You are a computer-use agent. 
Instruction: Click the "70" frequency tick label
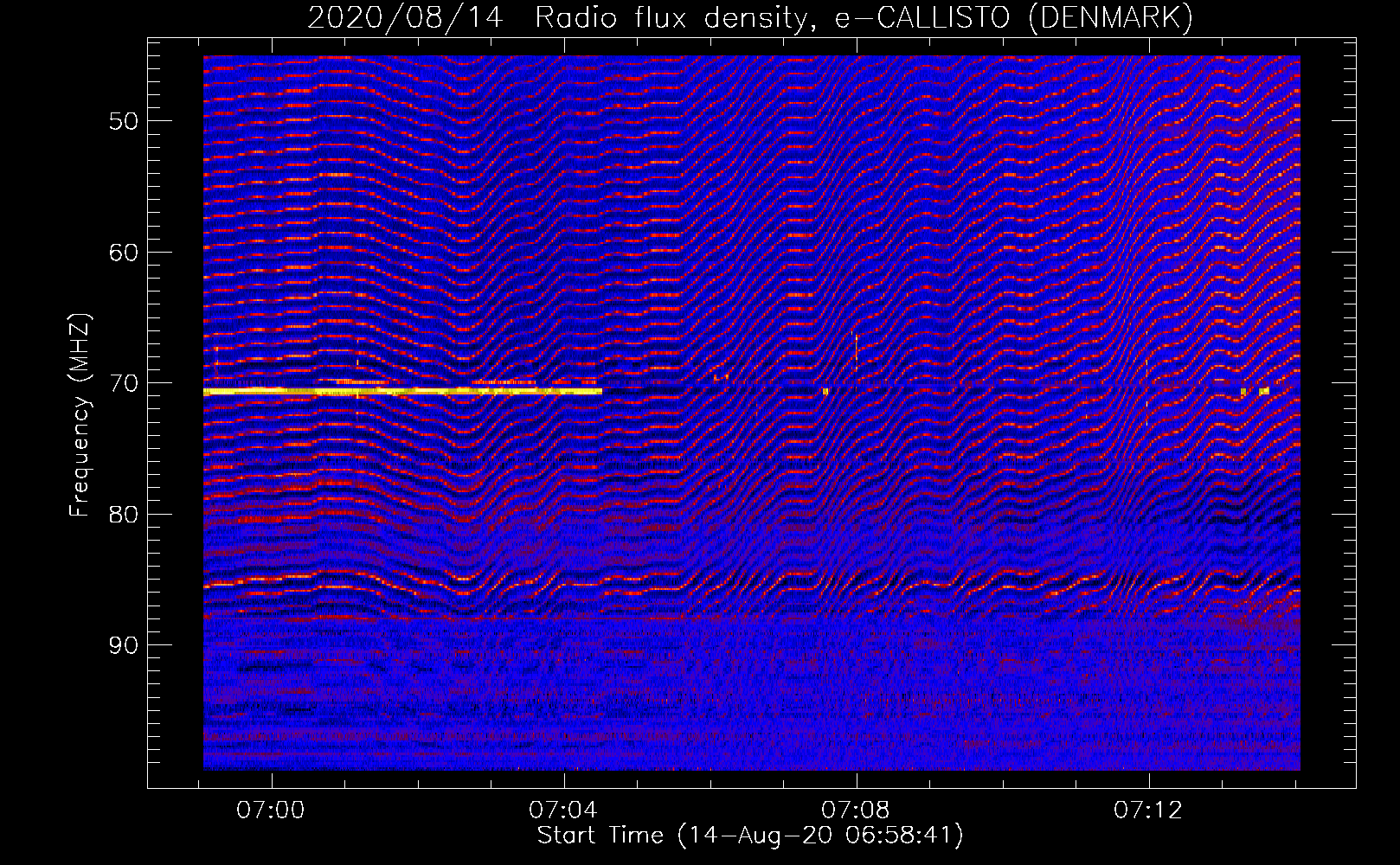point(124,383)
